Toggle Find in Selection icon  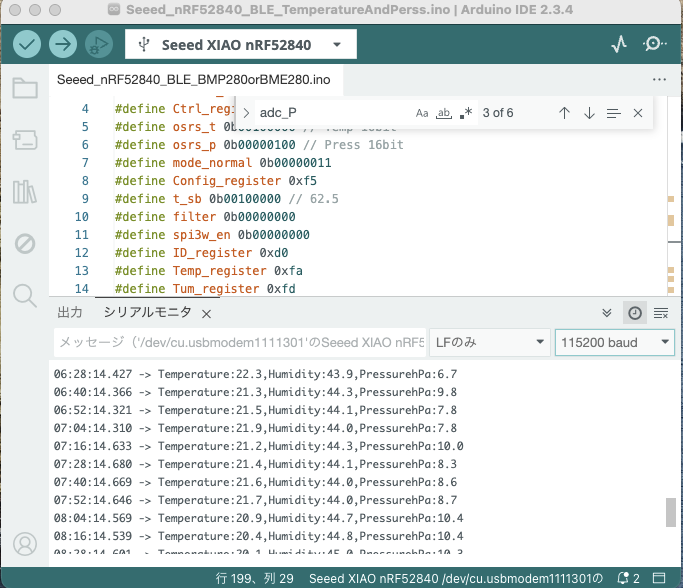click(613, 113)
